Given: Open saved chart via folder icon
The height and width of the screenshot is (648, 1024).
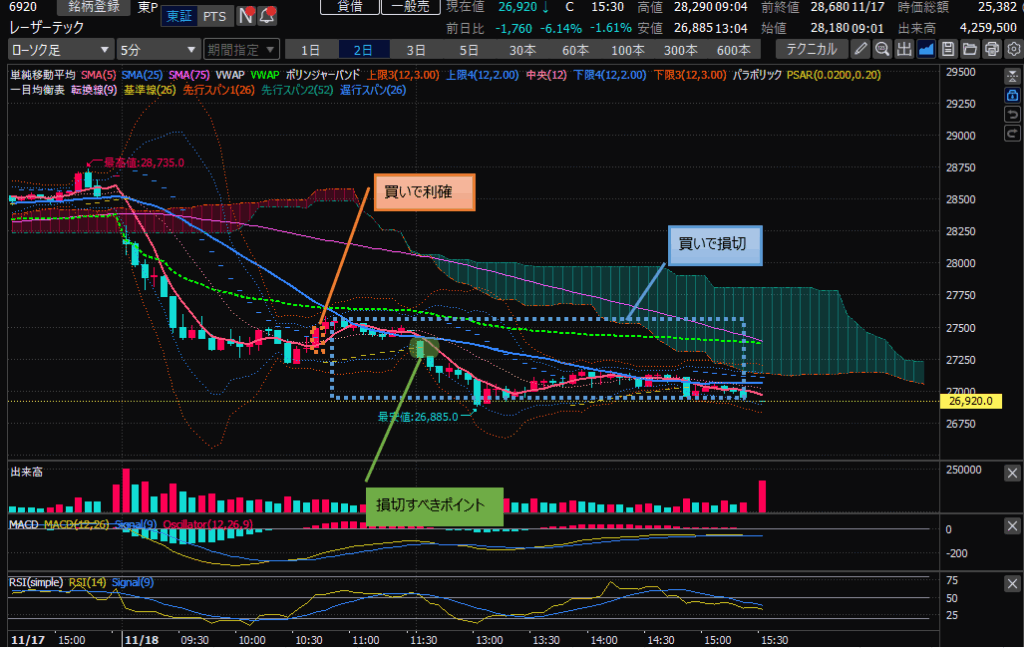Looking at the screenshot, I should 970,48.
